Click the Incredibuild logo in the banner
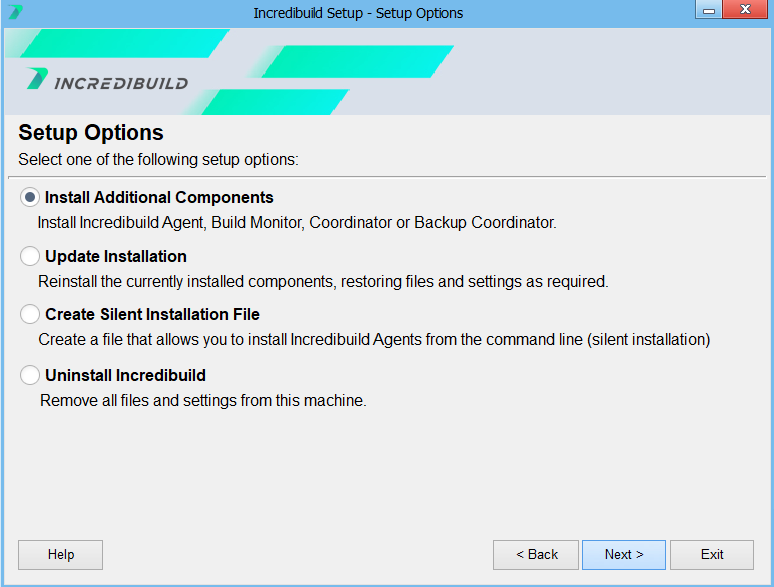774x587 pixels. (x=107, y=80)
